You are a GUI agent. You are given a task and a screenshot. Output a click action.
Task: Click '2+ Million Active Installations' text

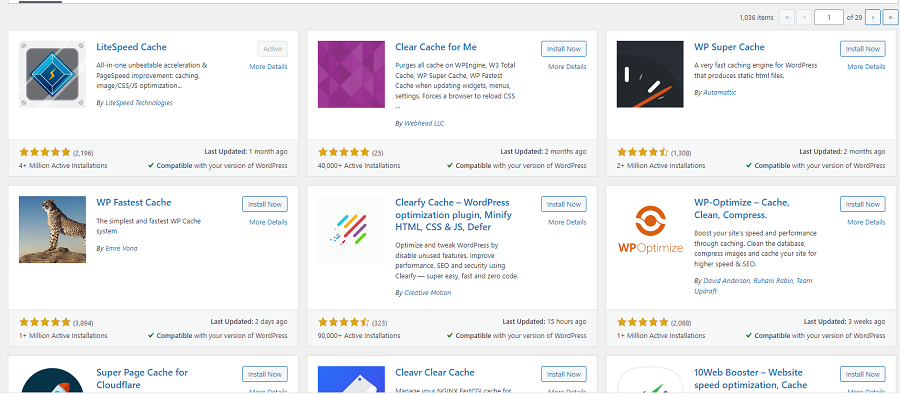tap(661, 165)
